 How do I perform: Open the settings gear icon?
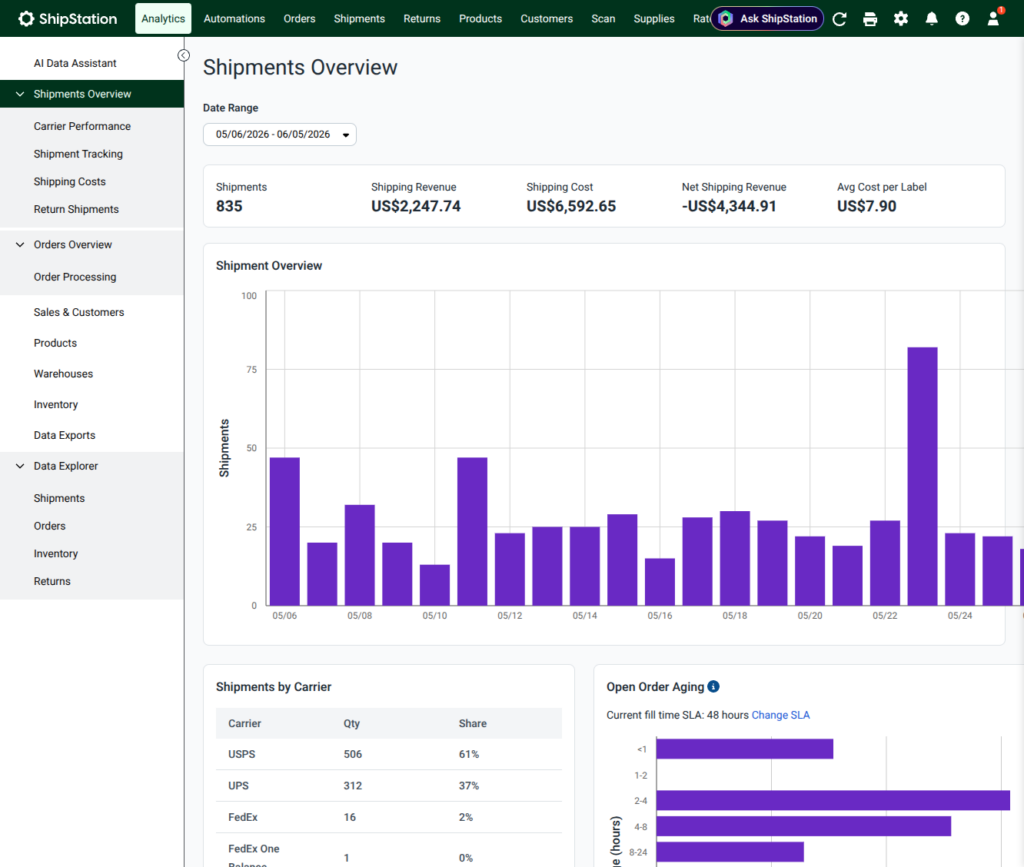click(901, 19)
